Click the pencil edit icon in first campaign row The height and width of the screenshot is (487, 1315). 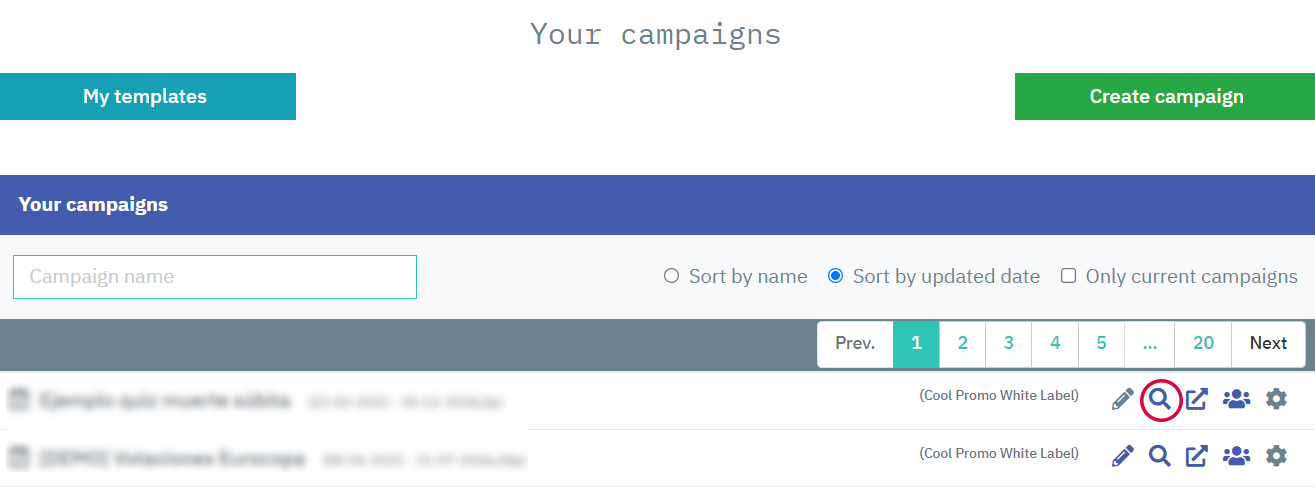click(1123, 400)
